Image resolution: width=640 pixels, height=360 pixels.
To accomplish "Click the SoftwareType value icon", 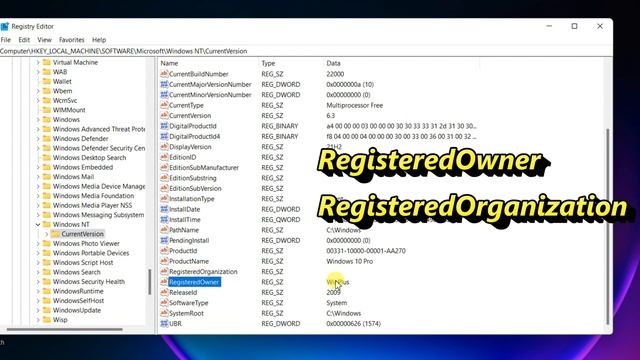I will pyautogui.click(x=164, y=303).
